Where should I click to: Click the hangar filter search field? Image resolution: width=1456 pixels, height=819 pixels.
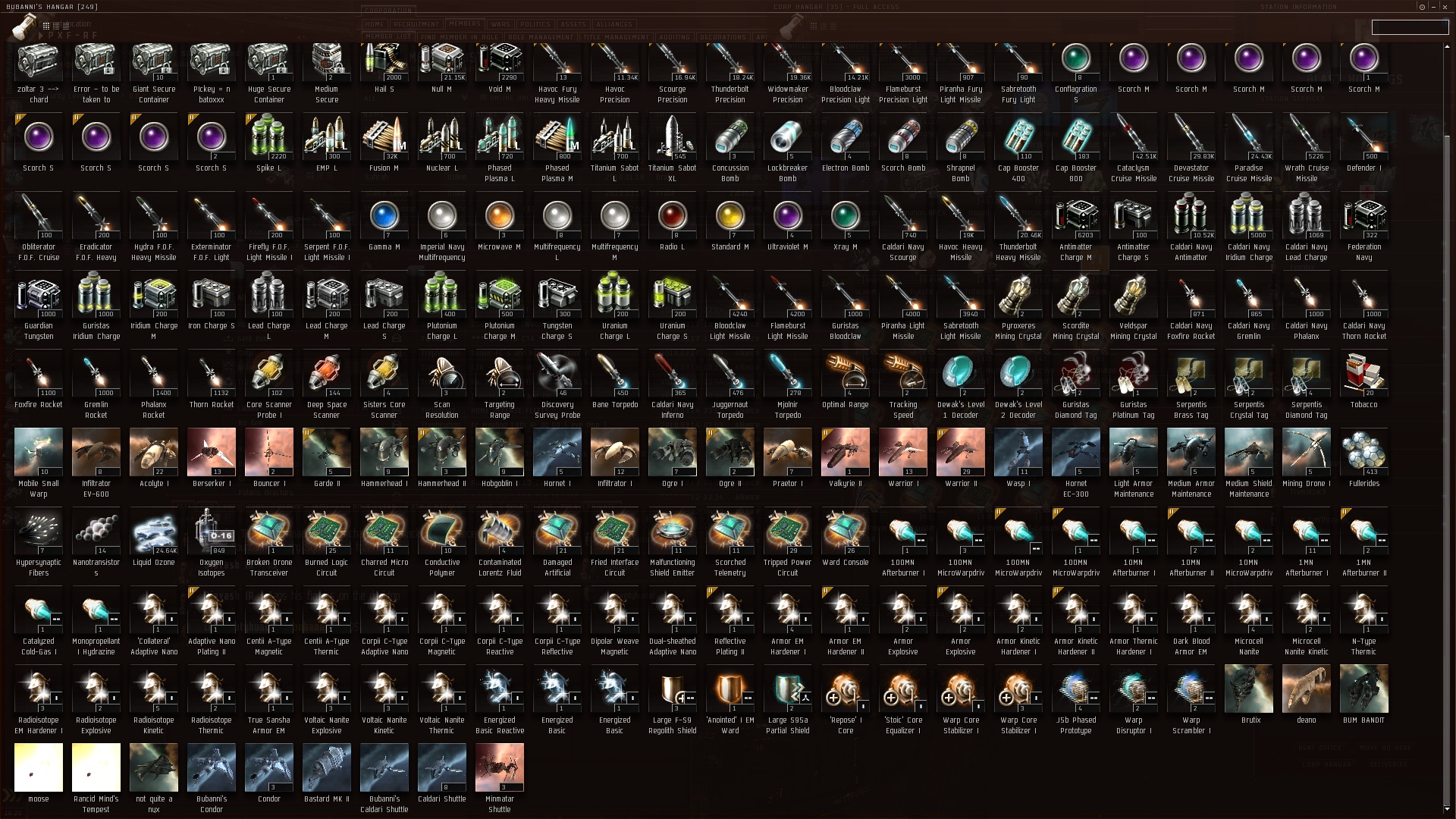[x=1410, y=27]
